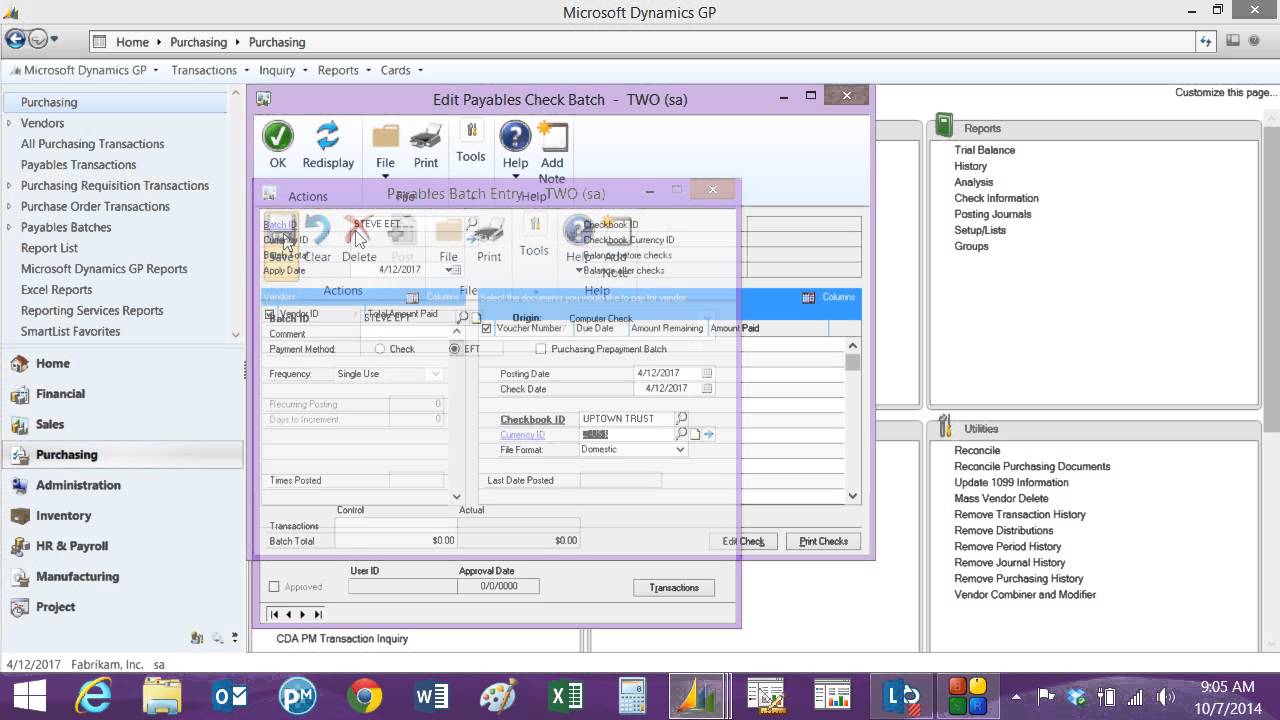Open the Financial navigation pane button
The image size is (1280, 720).
coord(122,394)
